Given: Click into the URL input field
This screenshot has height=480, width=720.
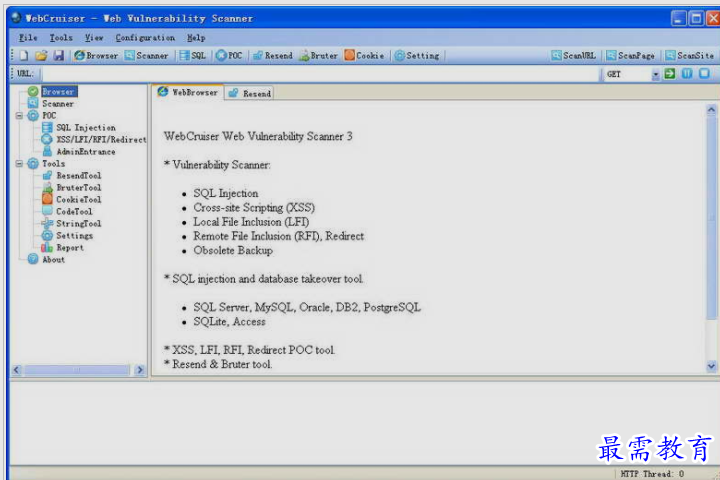Looking at the screenshot, I should [x=321, y=74].
